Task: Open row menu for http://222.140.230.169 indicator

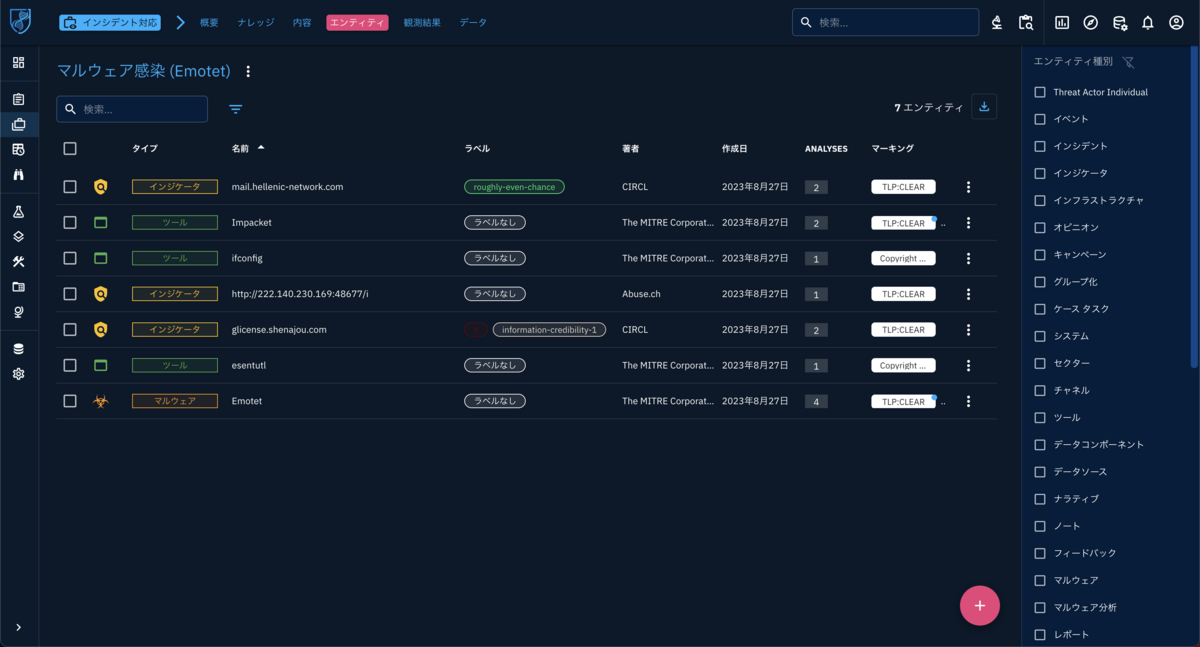Action: click(968, 294)
